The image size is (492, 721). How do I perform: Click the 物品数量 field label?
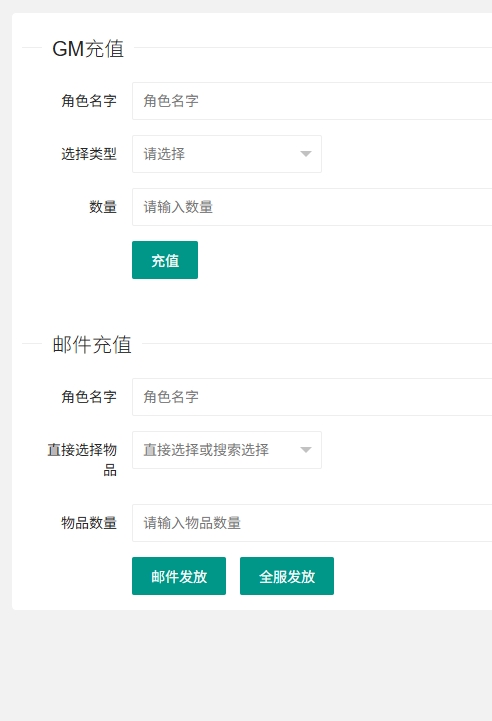pyautogui.click(x=89, y=523)
